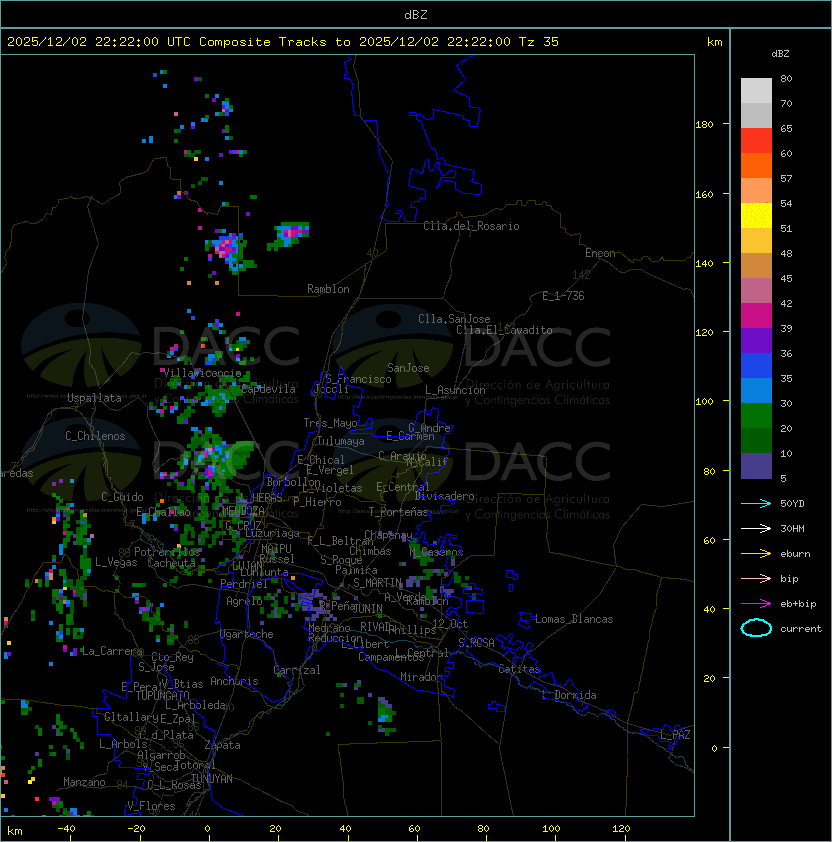Click the 'L_Asuncion' map label
The width and height of the screenshot is (832, 842).
(x=455, y=390)
